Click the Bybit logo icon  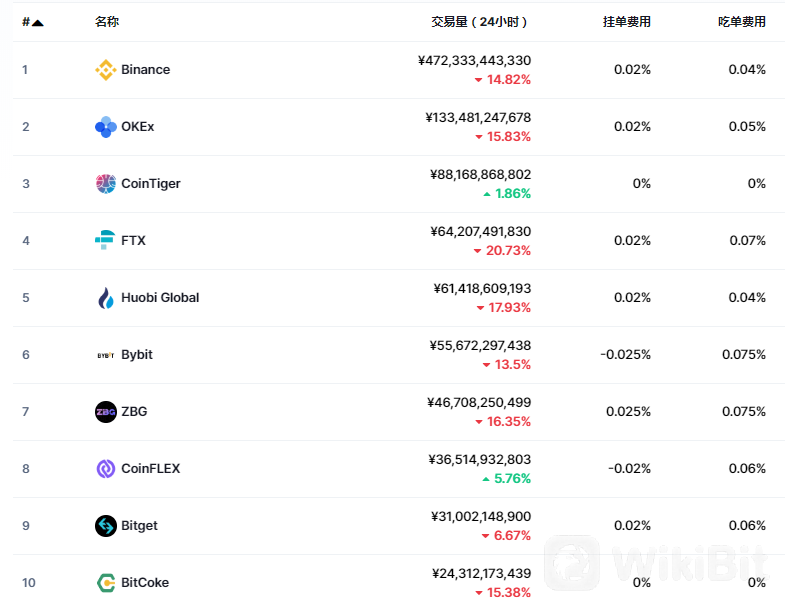(106, 355)
